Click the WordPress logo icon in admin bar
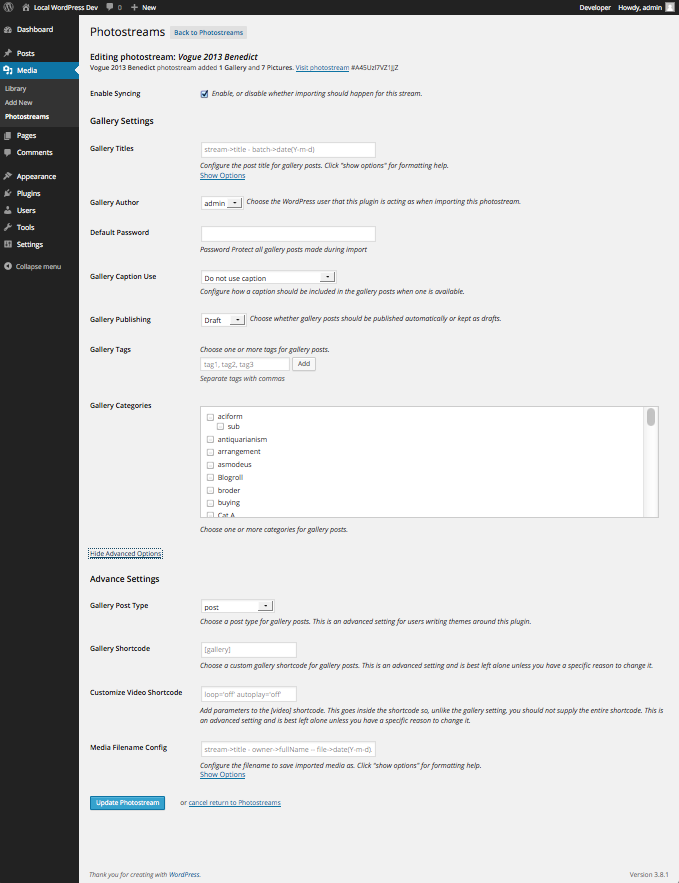This screenshot has height=883, width=679. coord(8,7)
